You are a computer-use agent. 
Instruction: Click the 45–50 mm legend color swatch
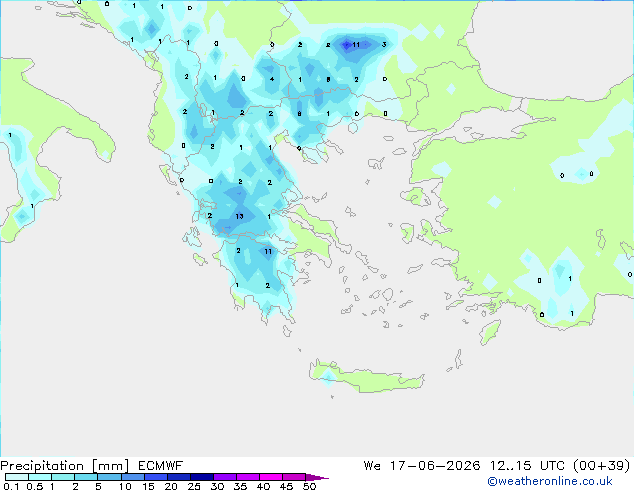pyautogui.click(x=294, y=477)
